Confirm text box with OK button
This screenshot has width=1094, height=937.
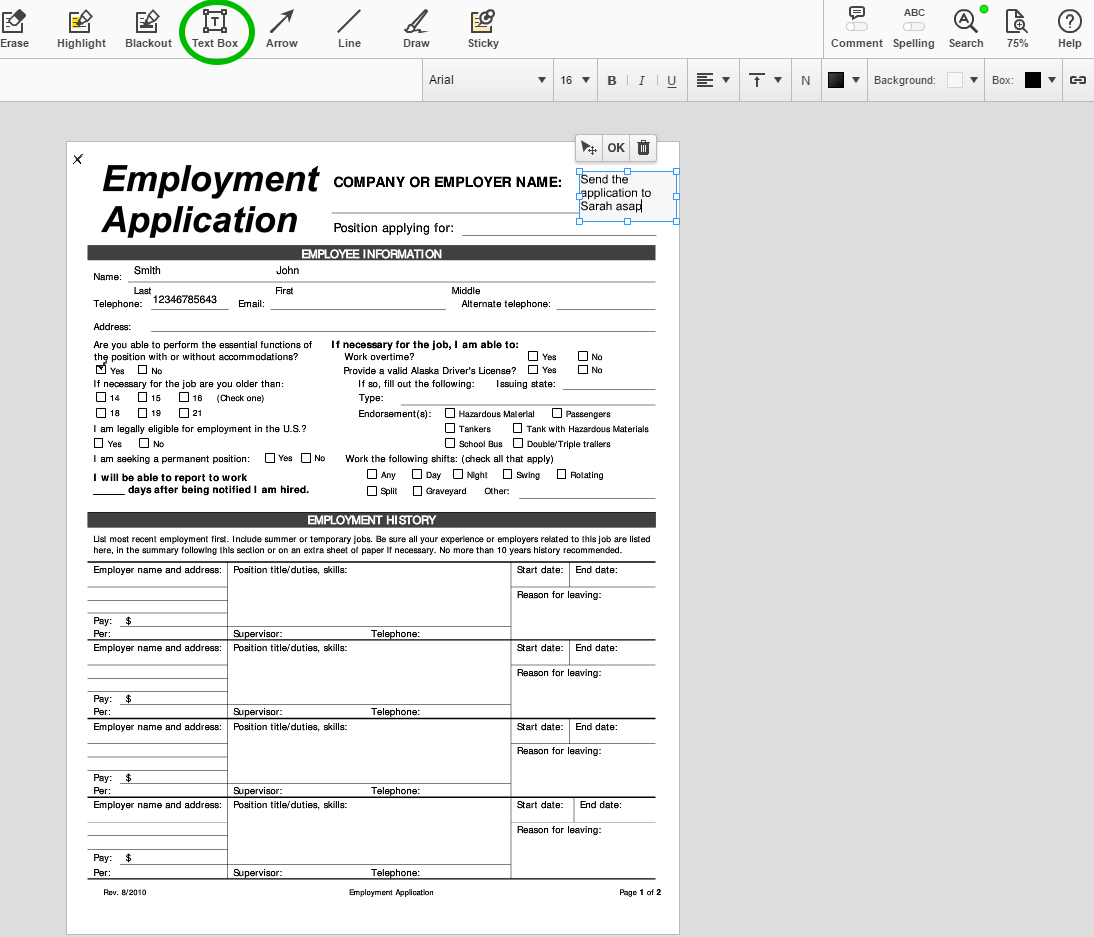pos(616,148)
